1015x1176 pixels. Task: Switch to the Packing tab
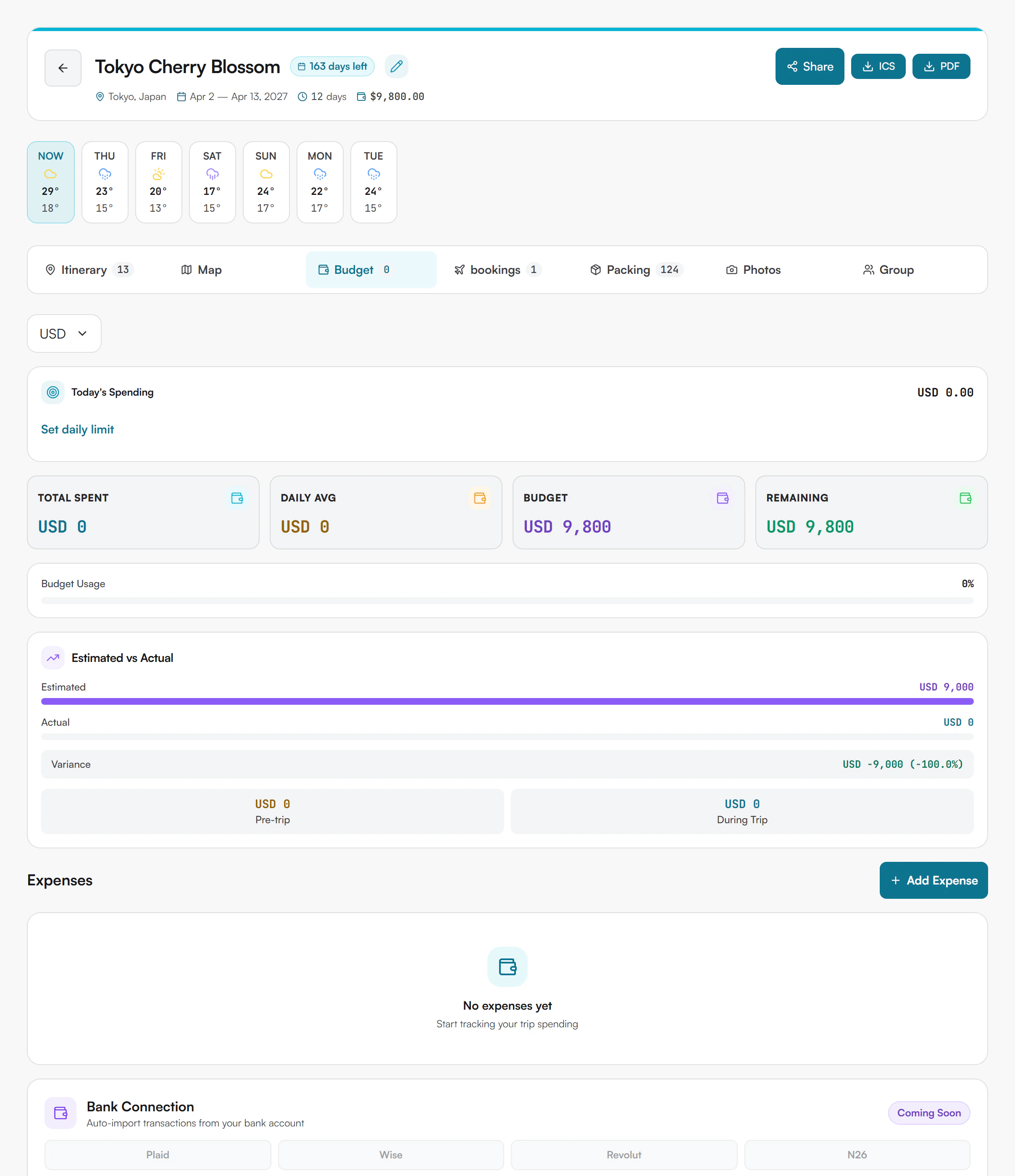644,270
